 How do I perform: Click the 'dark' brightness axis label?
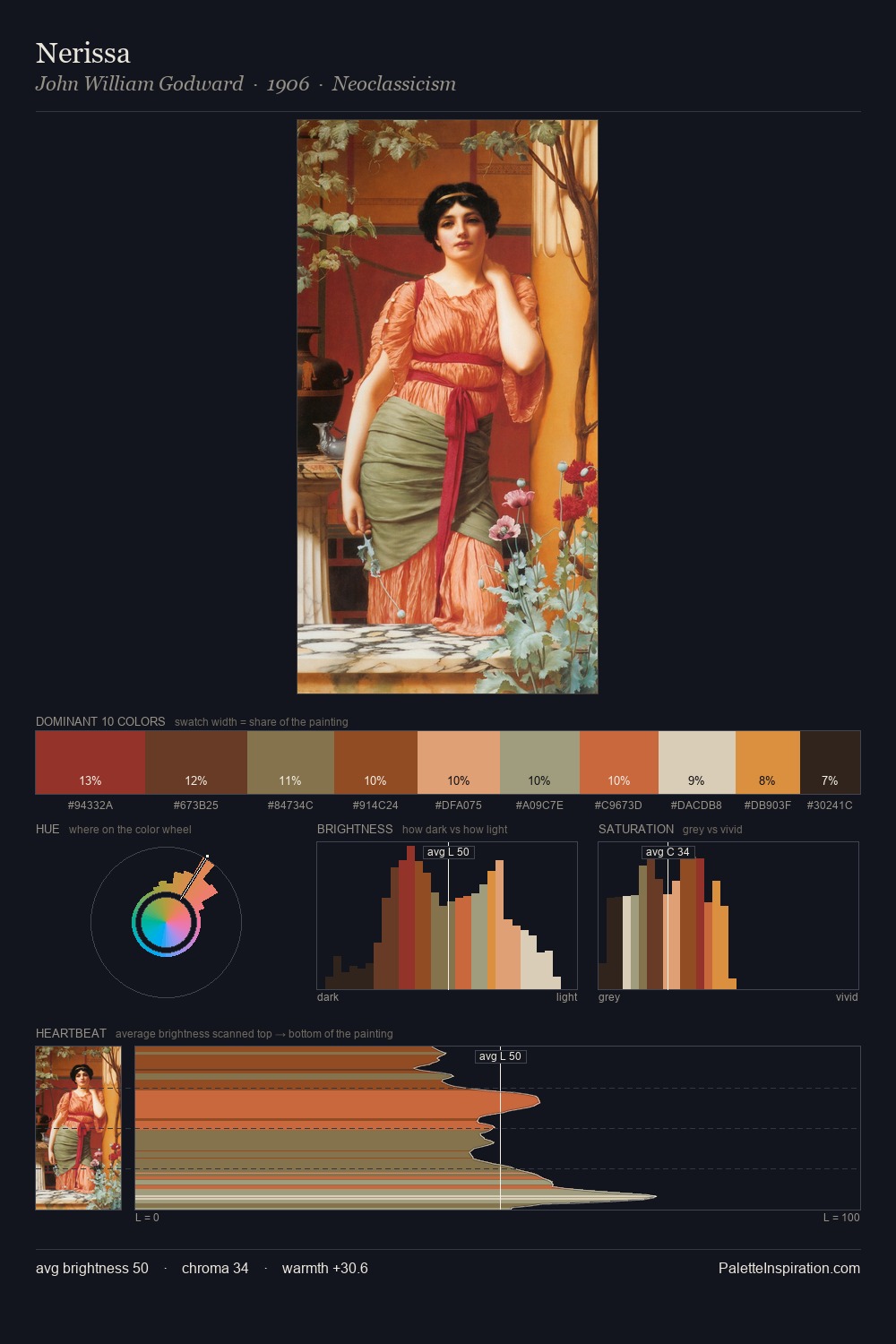pos(328,997)
